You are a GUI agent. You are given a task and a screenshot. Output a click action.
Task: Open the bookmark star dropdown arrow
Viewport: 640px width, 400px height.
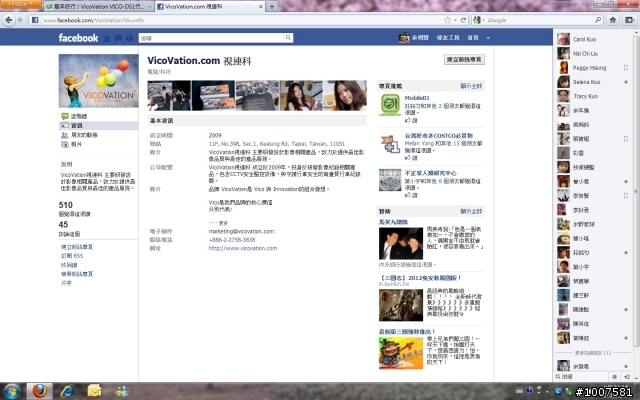[455, 20]
